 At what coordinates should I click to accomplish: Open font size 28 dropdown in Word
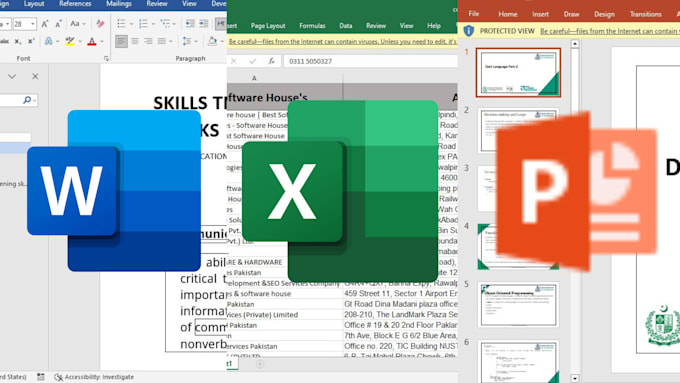pyautogui.click(x=33, y=24)
